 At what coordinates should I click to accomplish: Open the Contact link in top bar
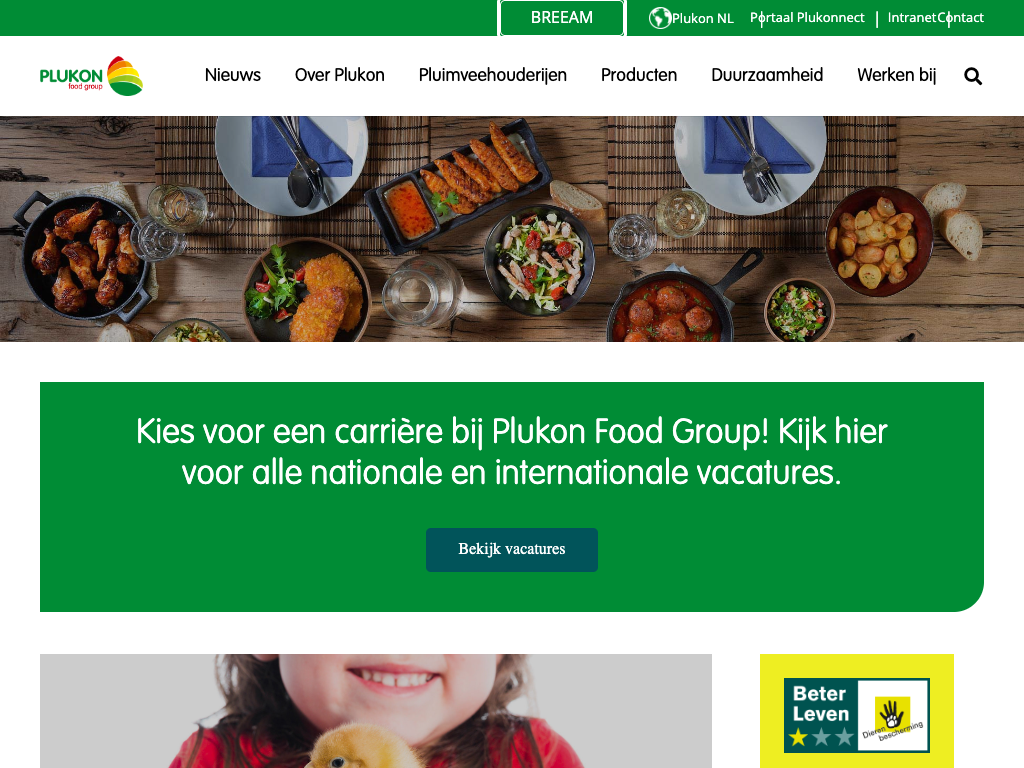[961, 18]
